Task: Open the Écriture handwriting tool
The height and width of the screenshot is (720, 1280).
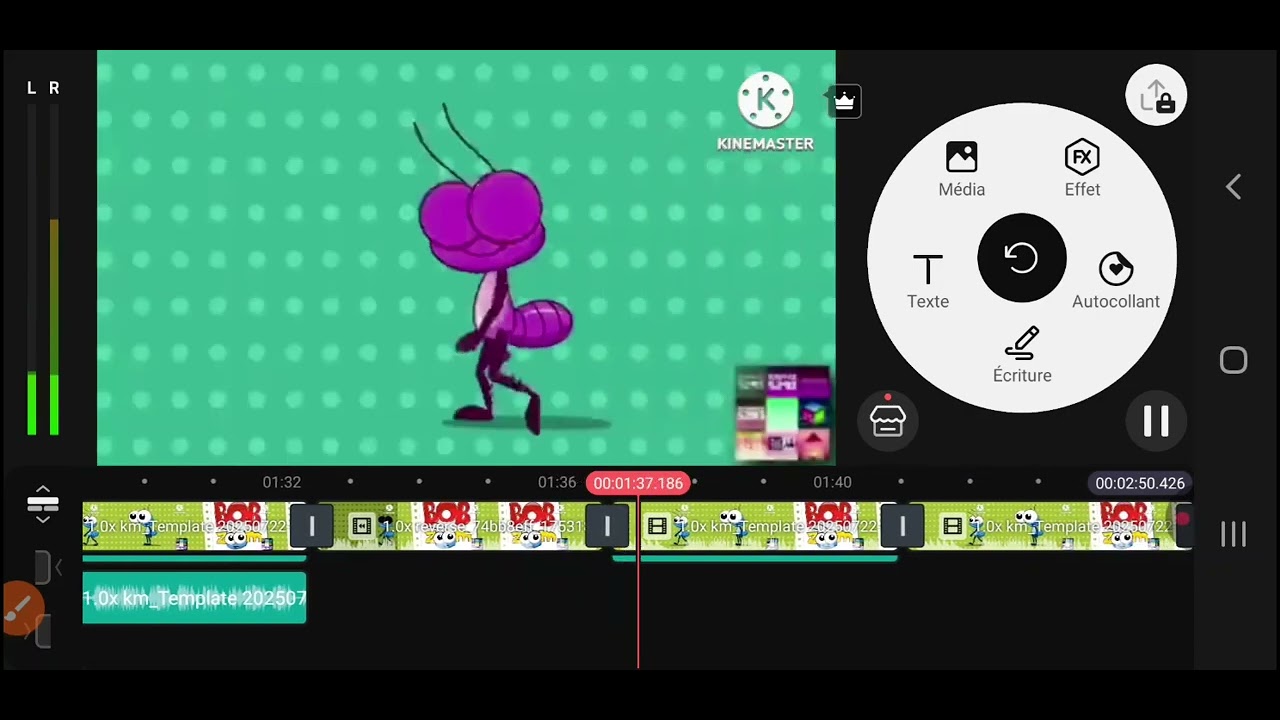Action: tap(1022, 355)
